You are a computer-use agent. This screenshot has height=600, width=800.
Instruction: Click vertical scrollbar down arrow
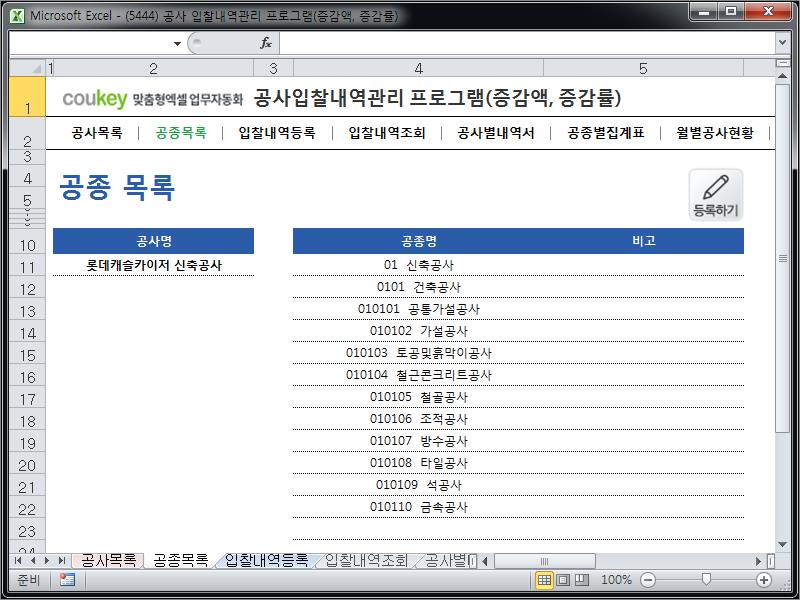[x=782, y=545]
